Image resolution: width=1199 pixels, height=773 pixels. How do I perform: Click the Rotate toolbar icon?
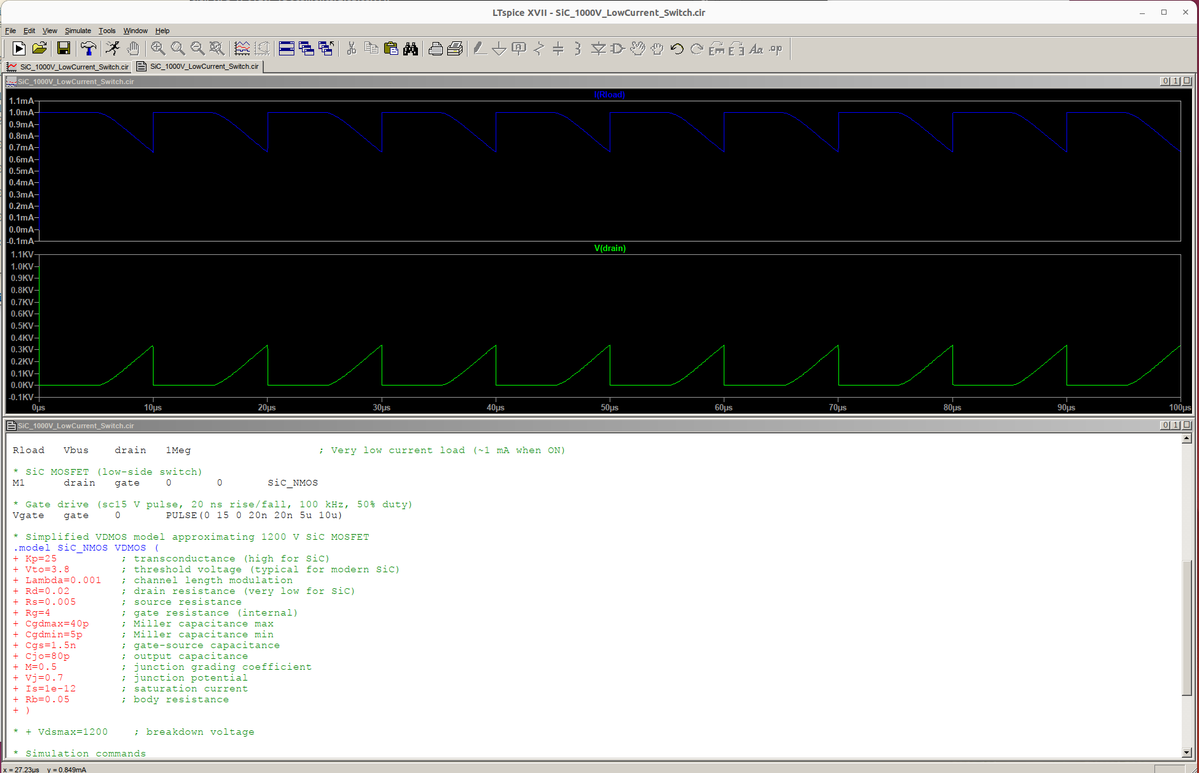(716, 49)
